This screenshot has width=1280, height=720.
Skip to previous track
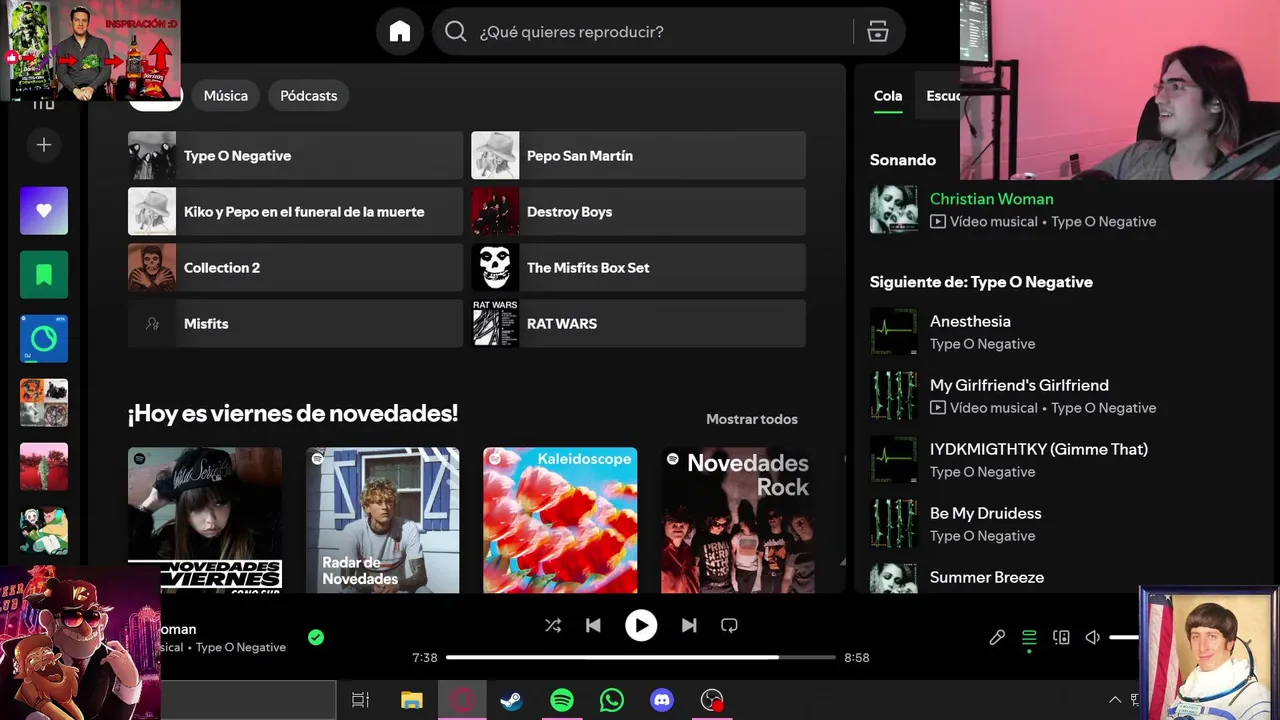pos(593,625)
